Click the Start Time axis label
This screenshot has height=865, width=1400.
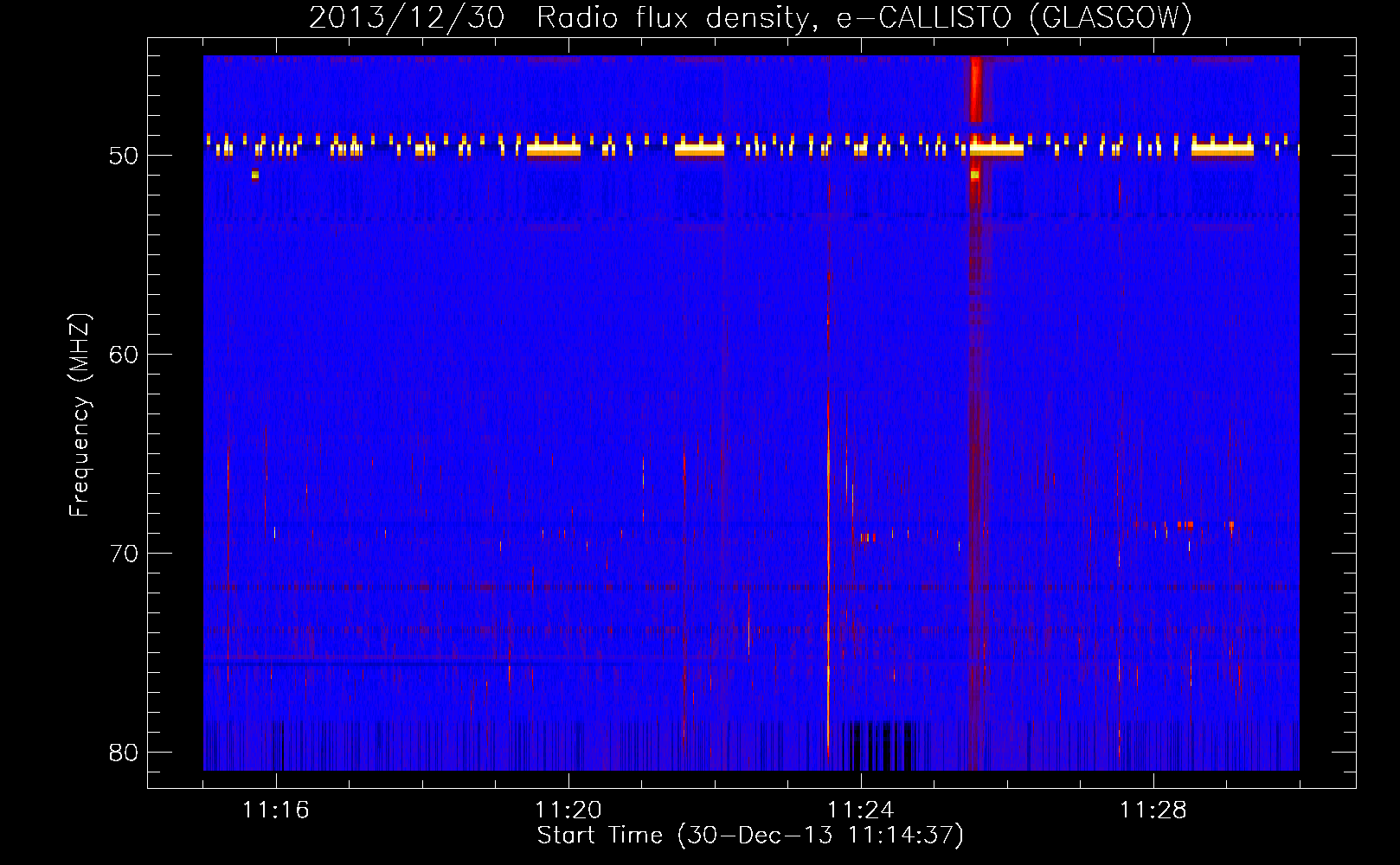click(750, 836)
